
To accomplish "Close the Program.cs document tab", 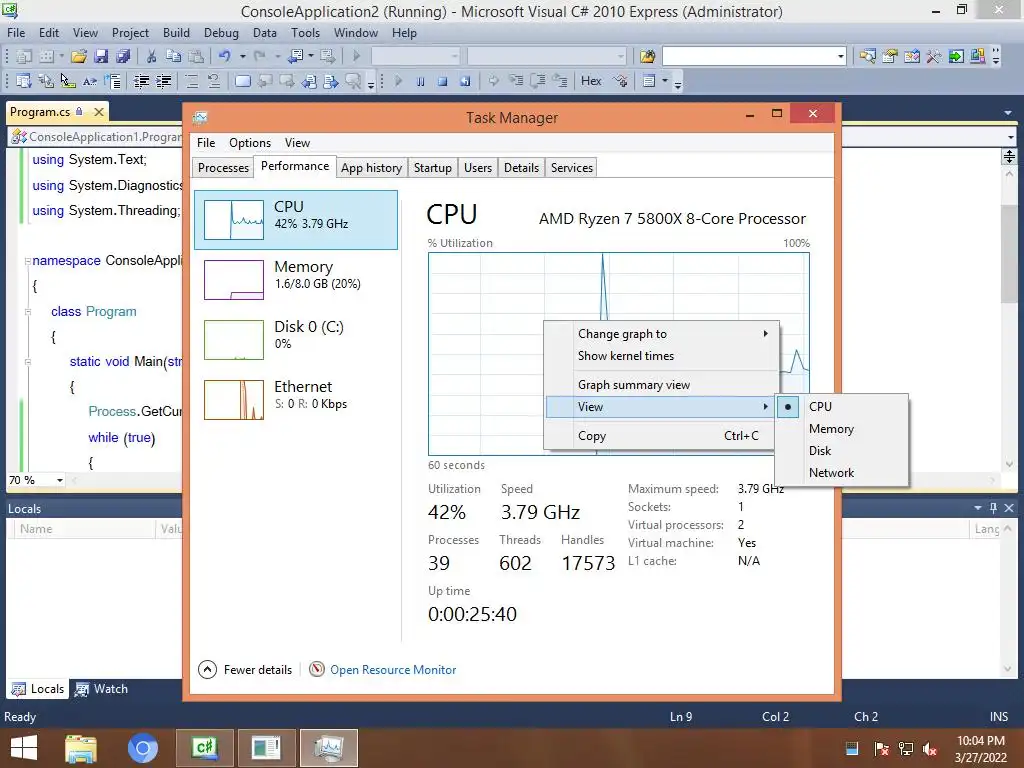I will click(x=99, y=112).
